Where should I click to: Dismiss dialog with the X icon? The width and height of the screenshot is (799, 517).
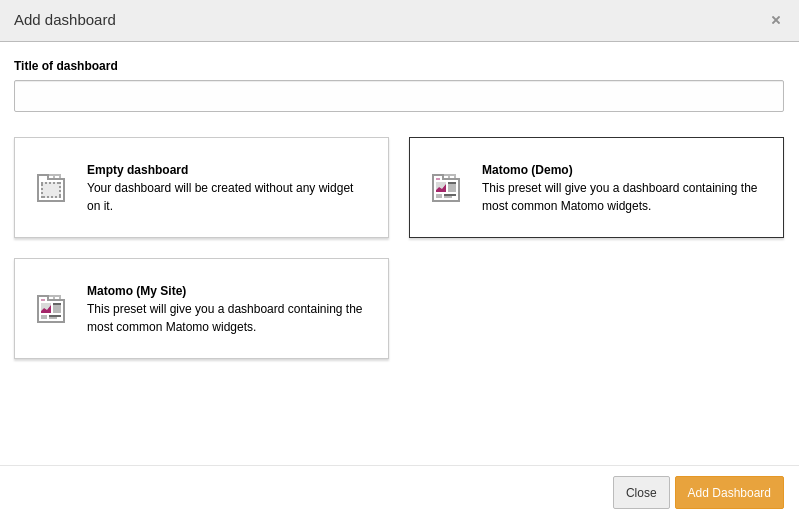[776, 20]
